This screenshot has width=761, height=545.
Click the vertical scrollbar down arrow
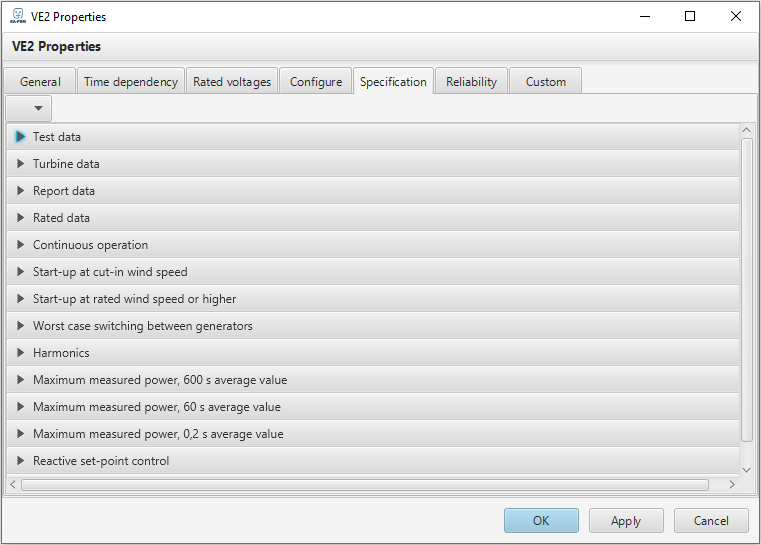coord(746,470)
